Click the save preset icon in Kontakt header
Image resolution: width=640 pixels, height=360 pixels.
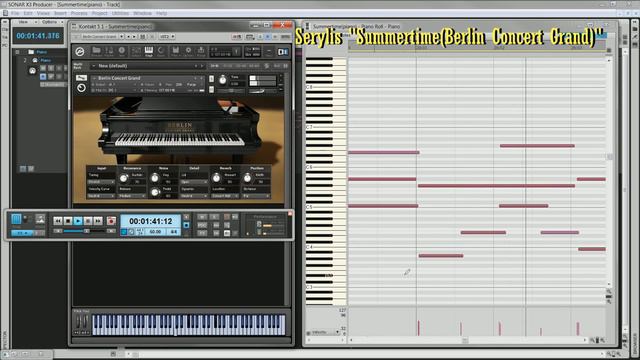point(142,37)
